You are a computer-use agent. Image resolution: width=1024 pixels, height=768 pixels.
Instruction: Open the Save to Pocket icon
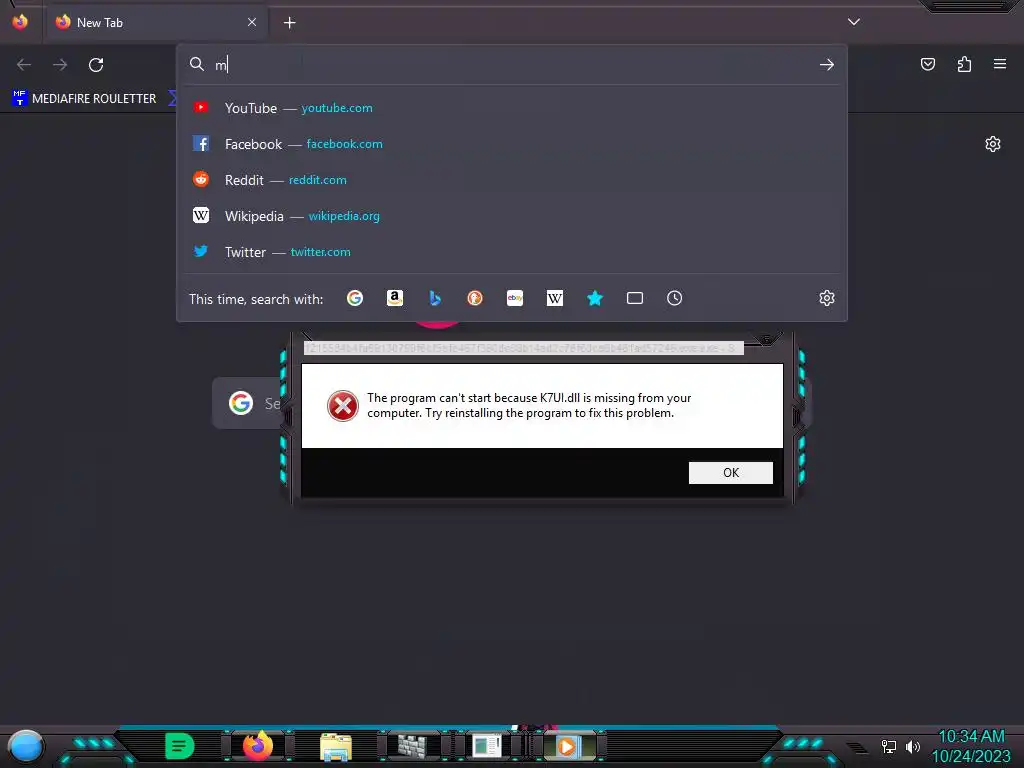(928, 64)
